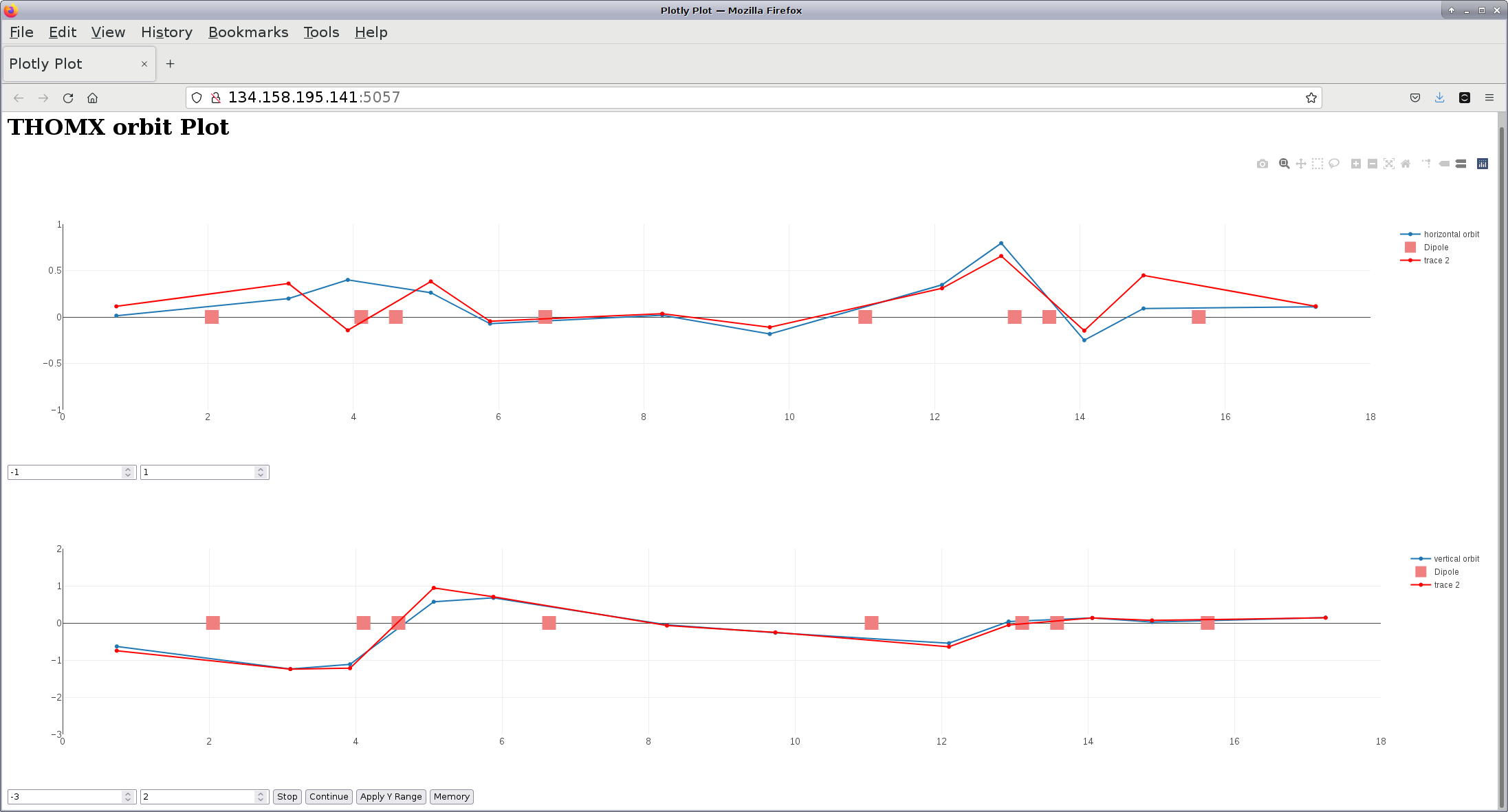Click the Autoscale icon in modebar
This screenshot has width=1508, height=812.
tap(1389, 164)
